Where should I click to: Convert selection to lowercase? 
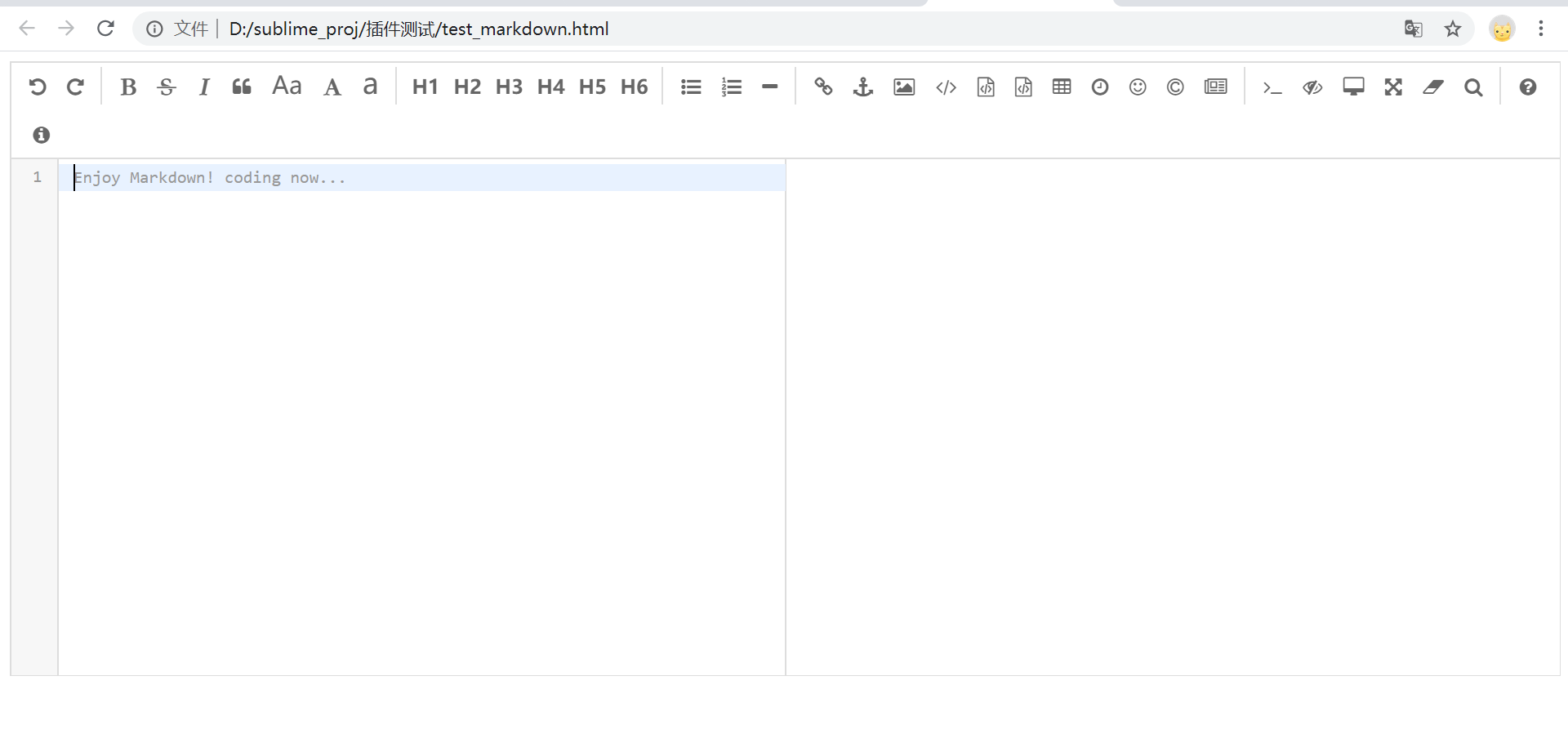click(370, 87)
